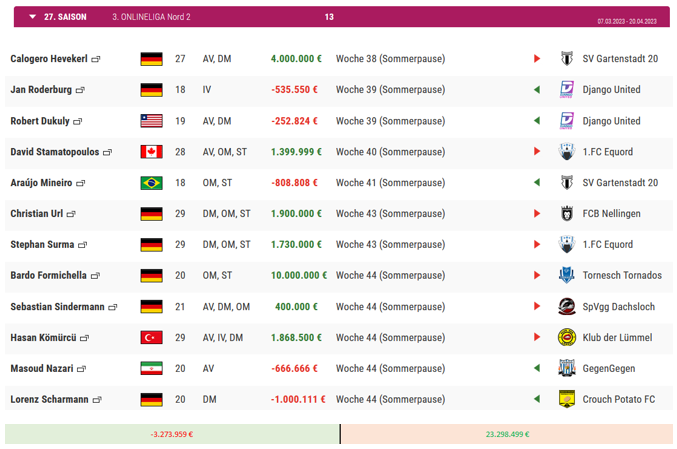Click Django United logo in Robert Dukuly row
The width and height of the screenshot is (677, 449).
click(x=566, y=121)
